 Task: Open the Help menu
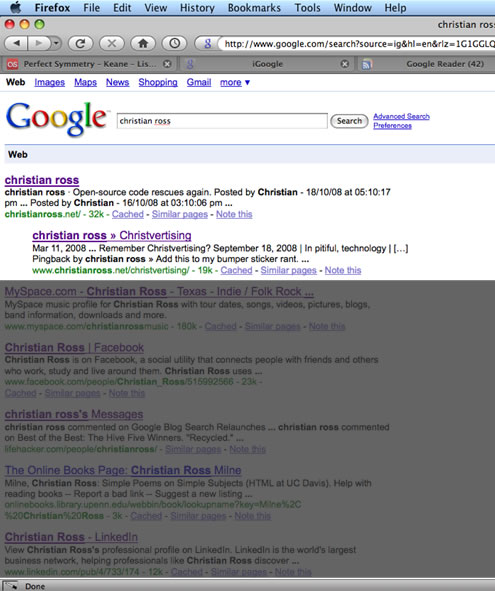[x=395, y=8]
